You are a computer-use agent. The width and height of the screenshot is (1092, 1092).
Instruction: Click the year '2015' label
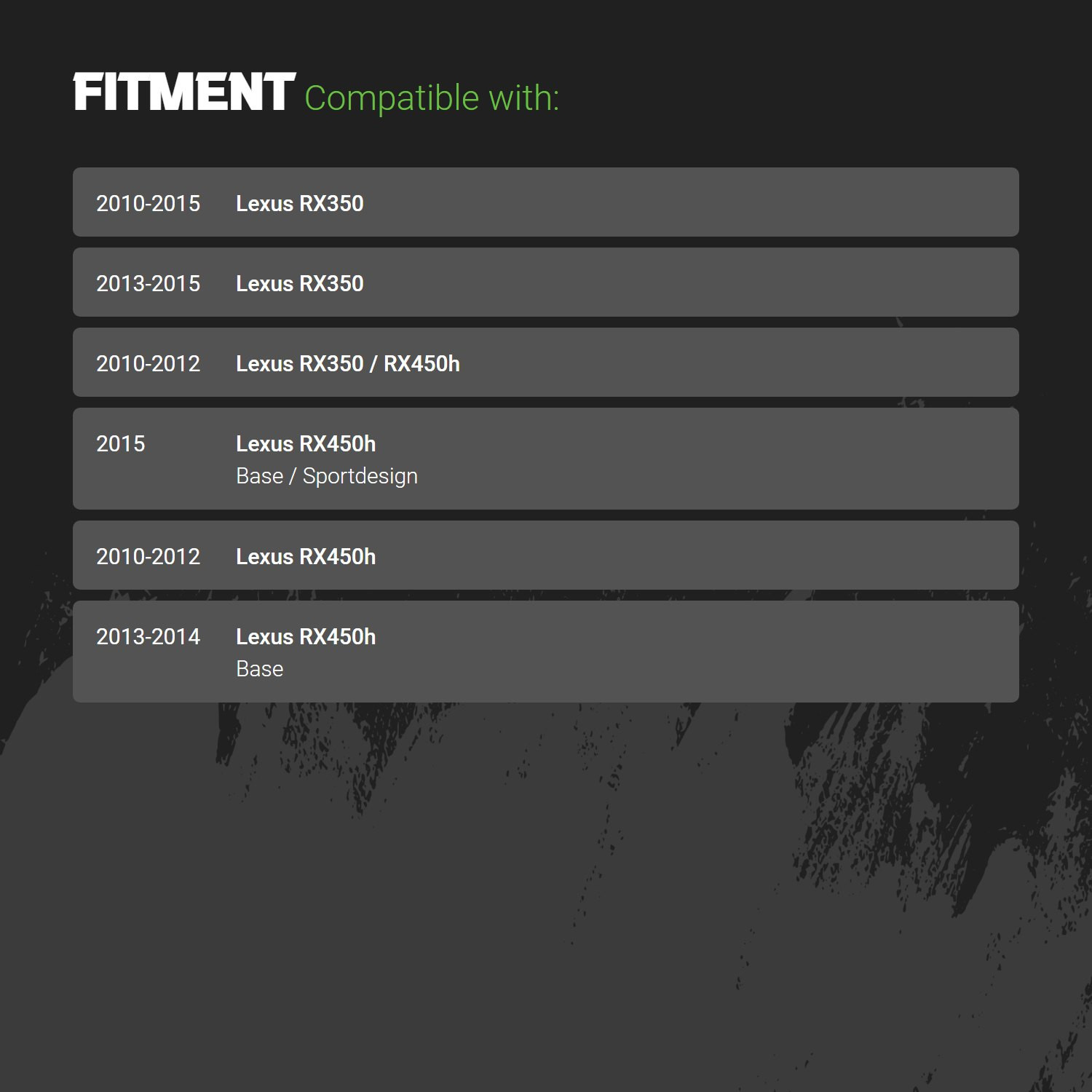pyautogui.click(x=121, y=444)
